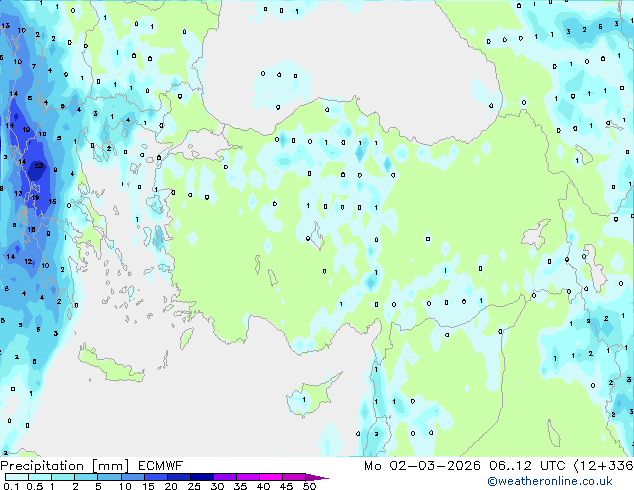
Task: Click the 2–5 mm legend color box
Action: (86, 477)
